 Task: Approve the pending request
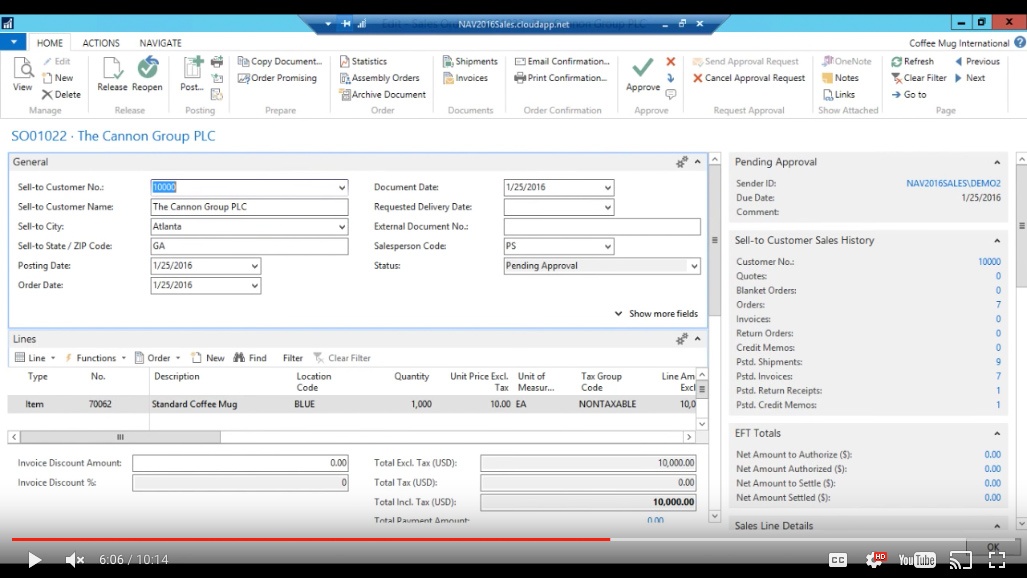643,75
